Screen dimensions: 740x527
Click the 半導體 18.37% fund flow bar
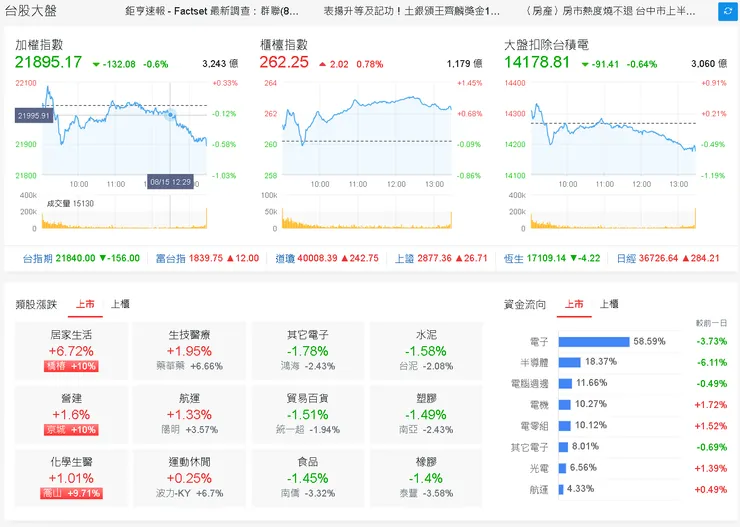tap(569, 362)
